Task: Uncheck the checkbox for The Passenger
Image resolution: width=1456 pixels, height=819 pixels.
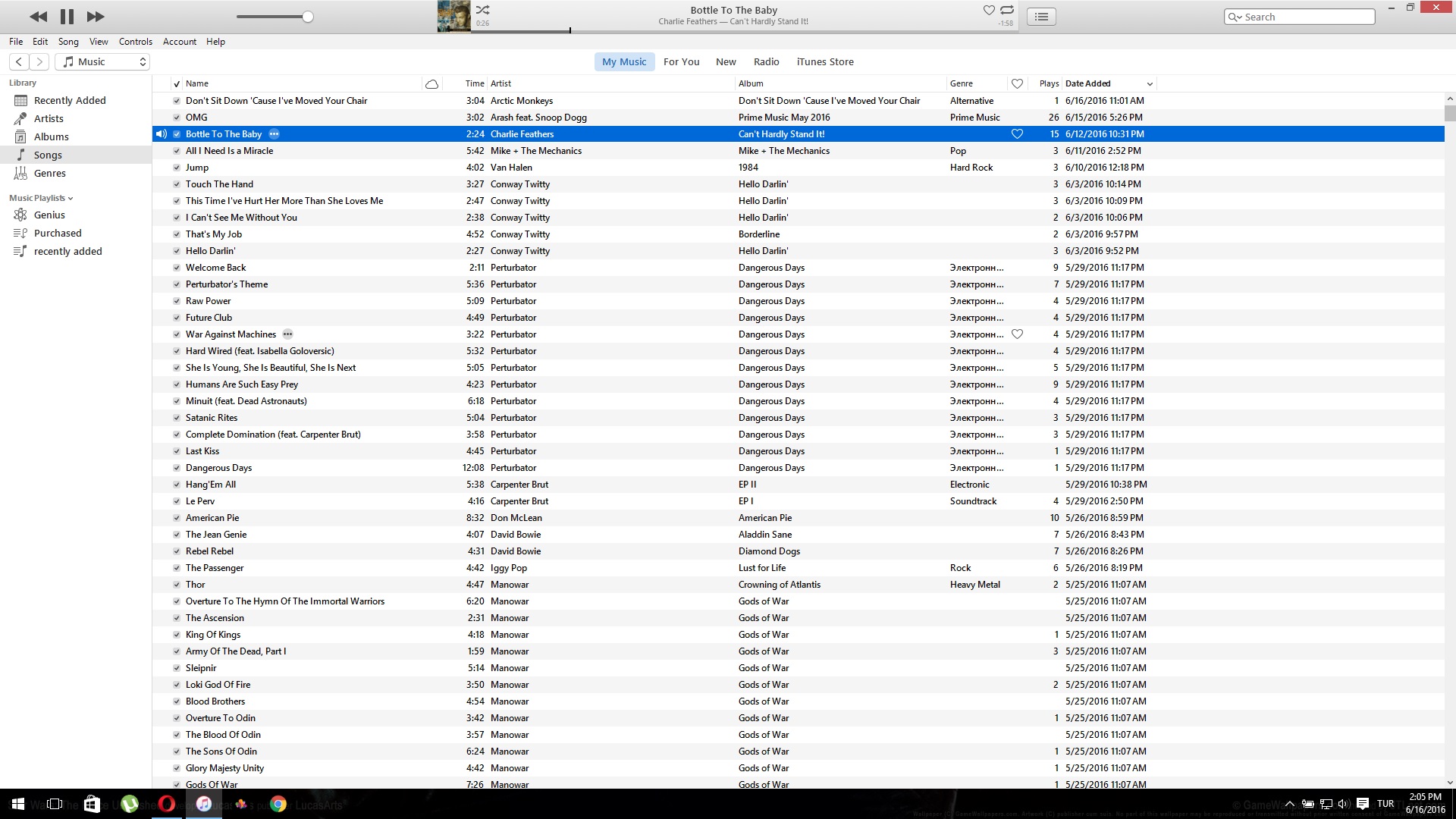Action: [177, 568]
